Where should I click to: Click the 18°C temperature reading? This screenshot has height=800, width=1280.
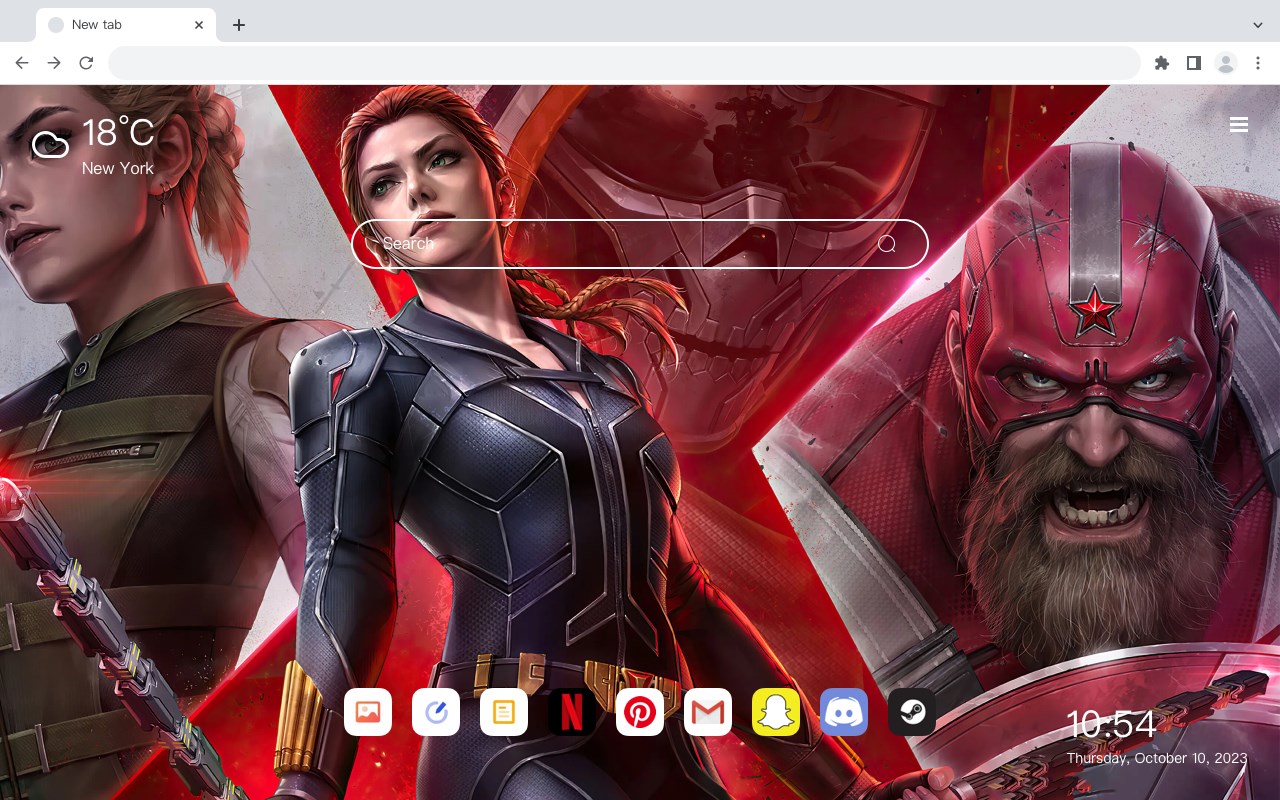[x=118, y=133]
